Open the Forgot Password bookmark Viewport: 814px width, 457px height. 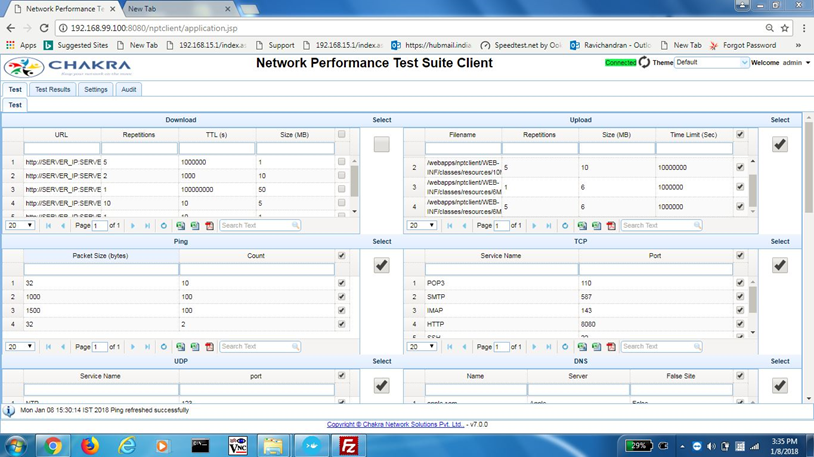743,45
